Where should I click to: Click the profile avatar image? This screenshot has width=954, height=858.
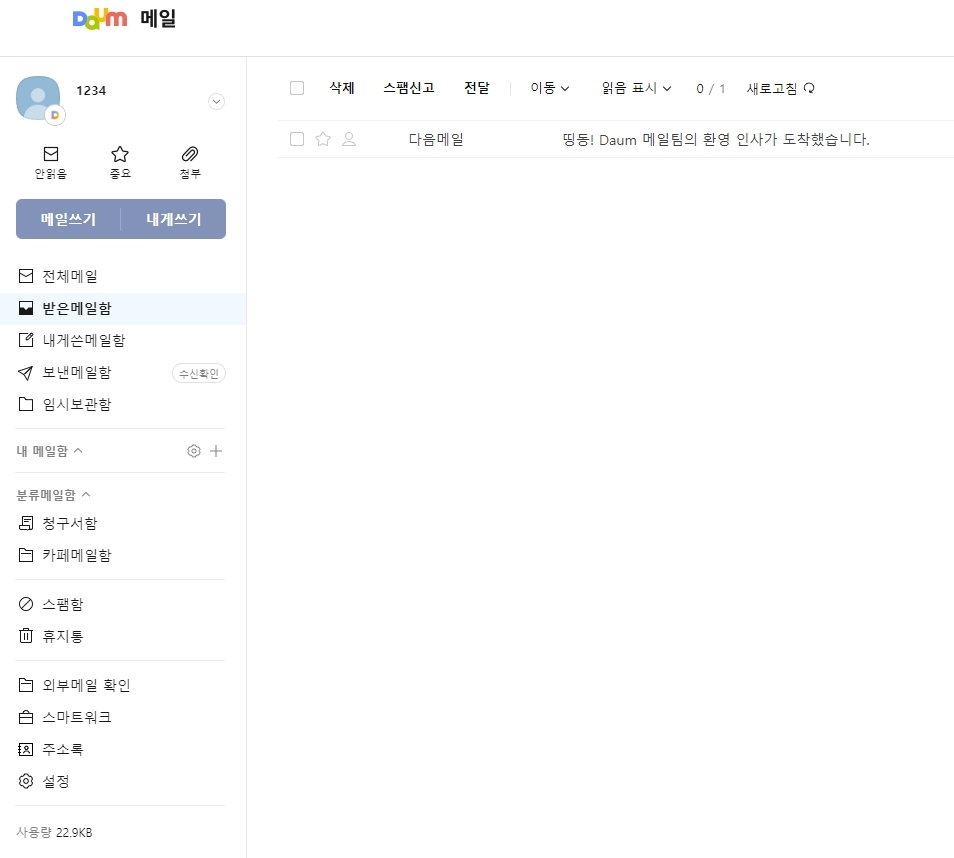(39, 99)
